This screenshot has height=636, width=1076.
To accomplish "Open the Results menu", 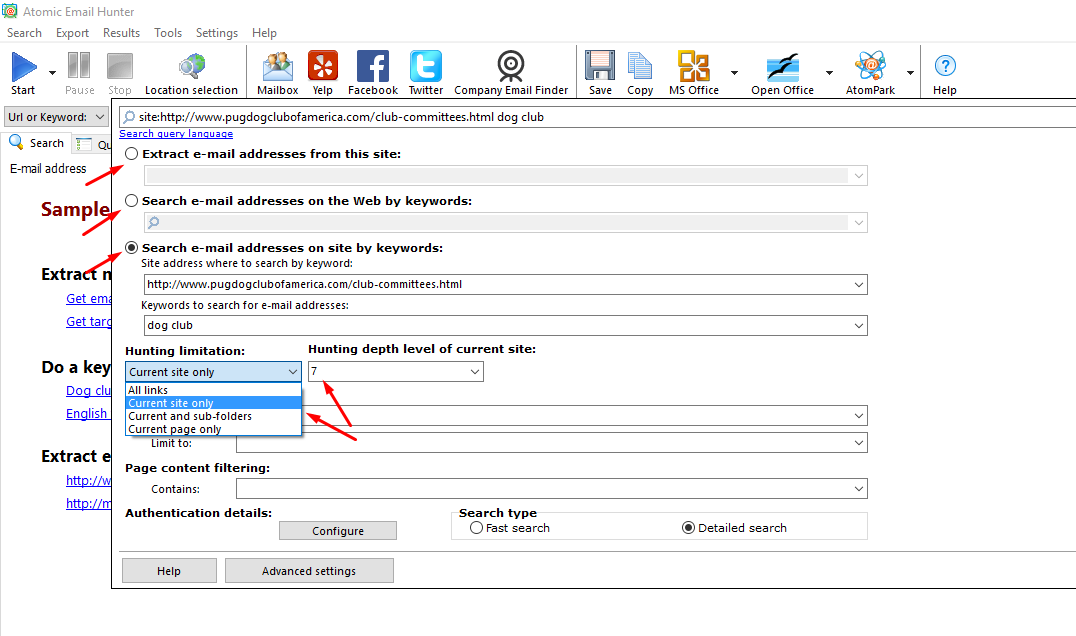I will pyautogui.click(x=121, y=33).
